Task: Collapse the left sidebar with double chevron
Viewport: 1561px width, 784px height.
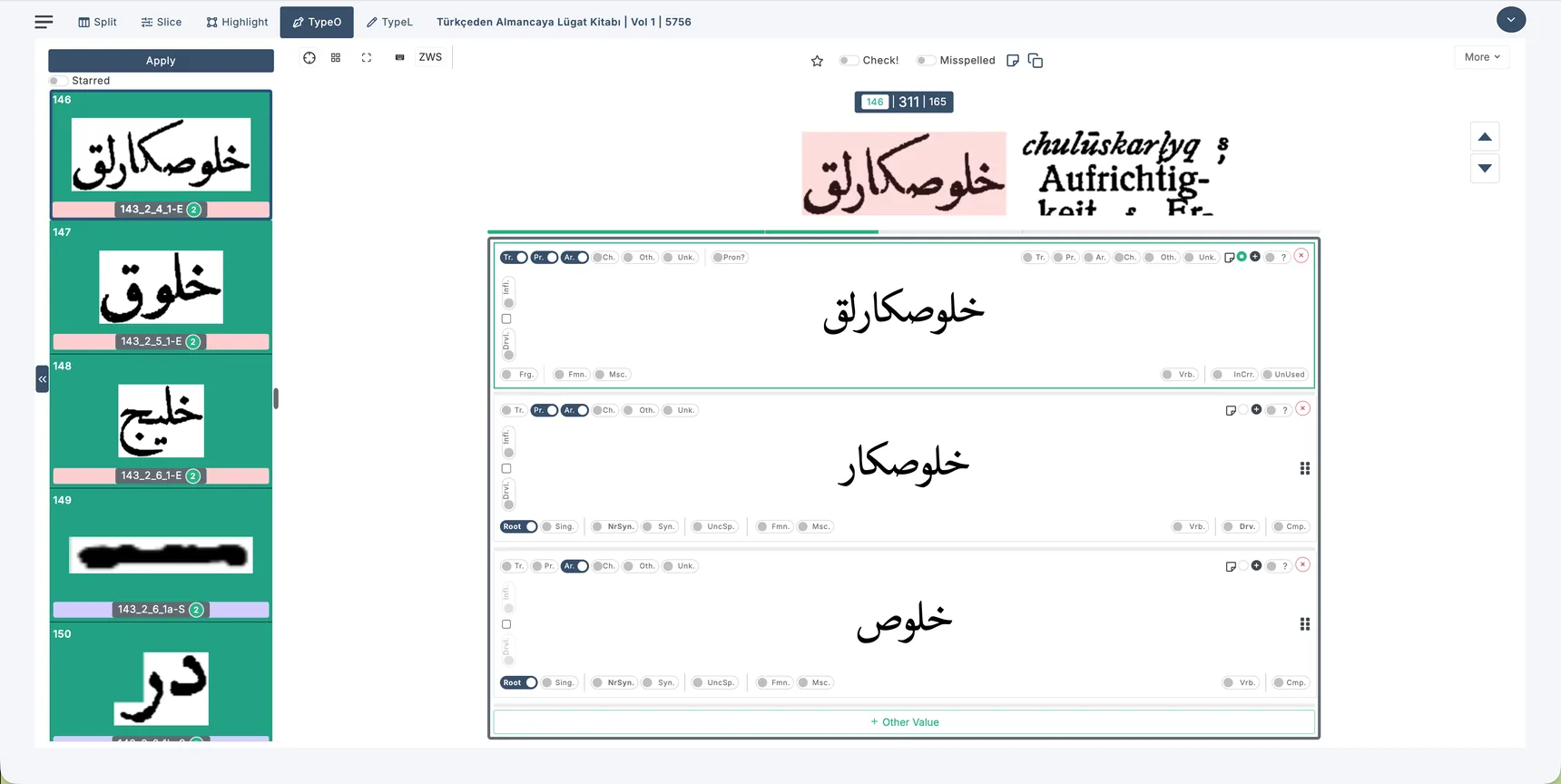Action: 42,378
